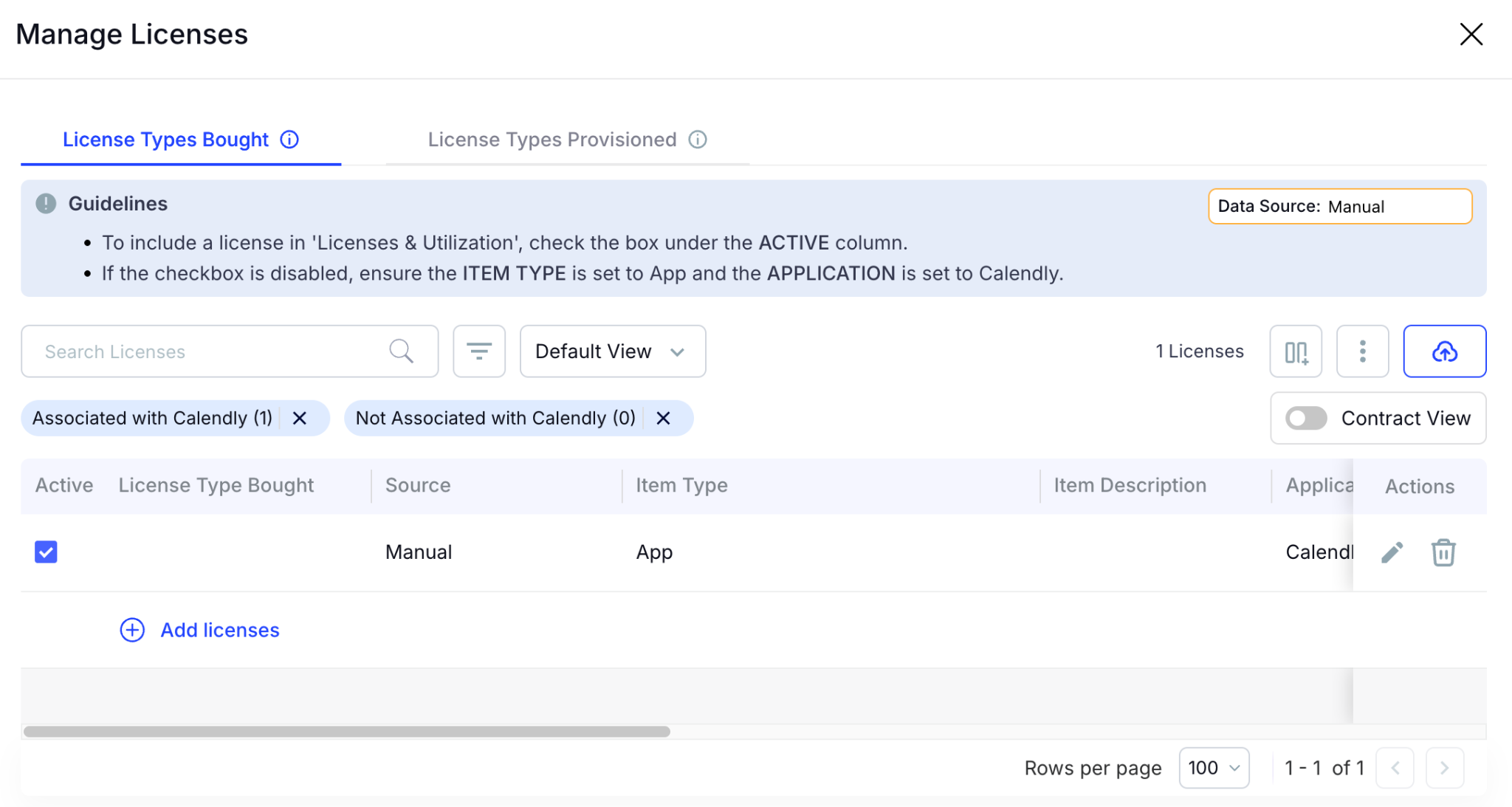
Task: Click info icon beside License Types Bought
Action: coord(289,140)
